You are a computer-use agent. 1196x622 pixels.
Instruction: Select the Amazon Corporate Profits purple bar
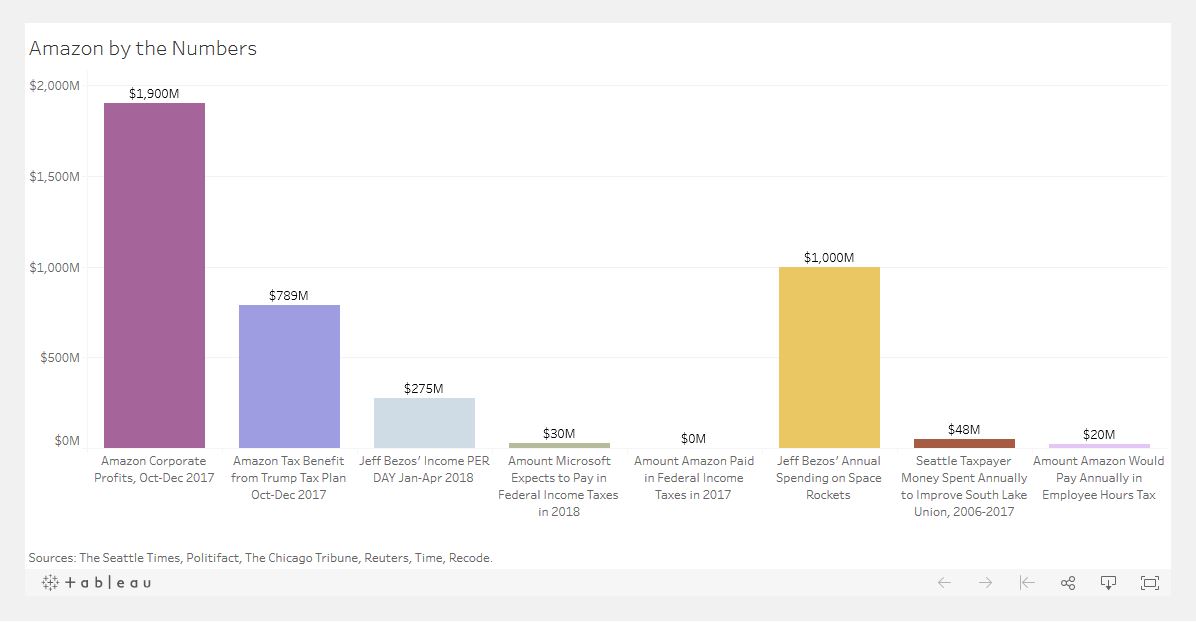pos(154,276)
